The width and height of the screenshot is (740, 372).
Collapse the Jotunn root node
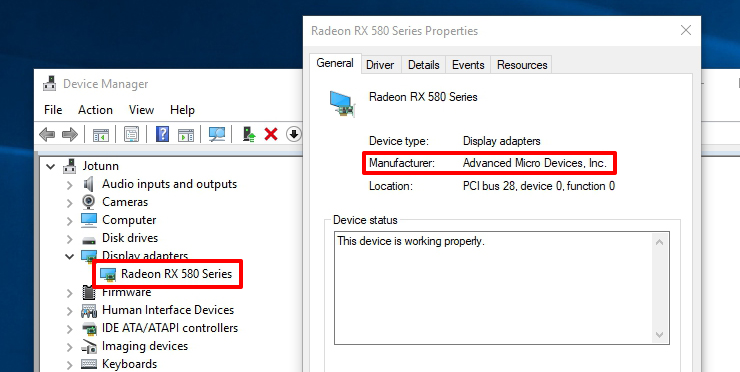tap(50, 166)
